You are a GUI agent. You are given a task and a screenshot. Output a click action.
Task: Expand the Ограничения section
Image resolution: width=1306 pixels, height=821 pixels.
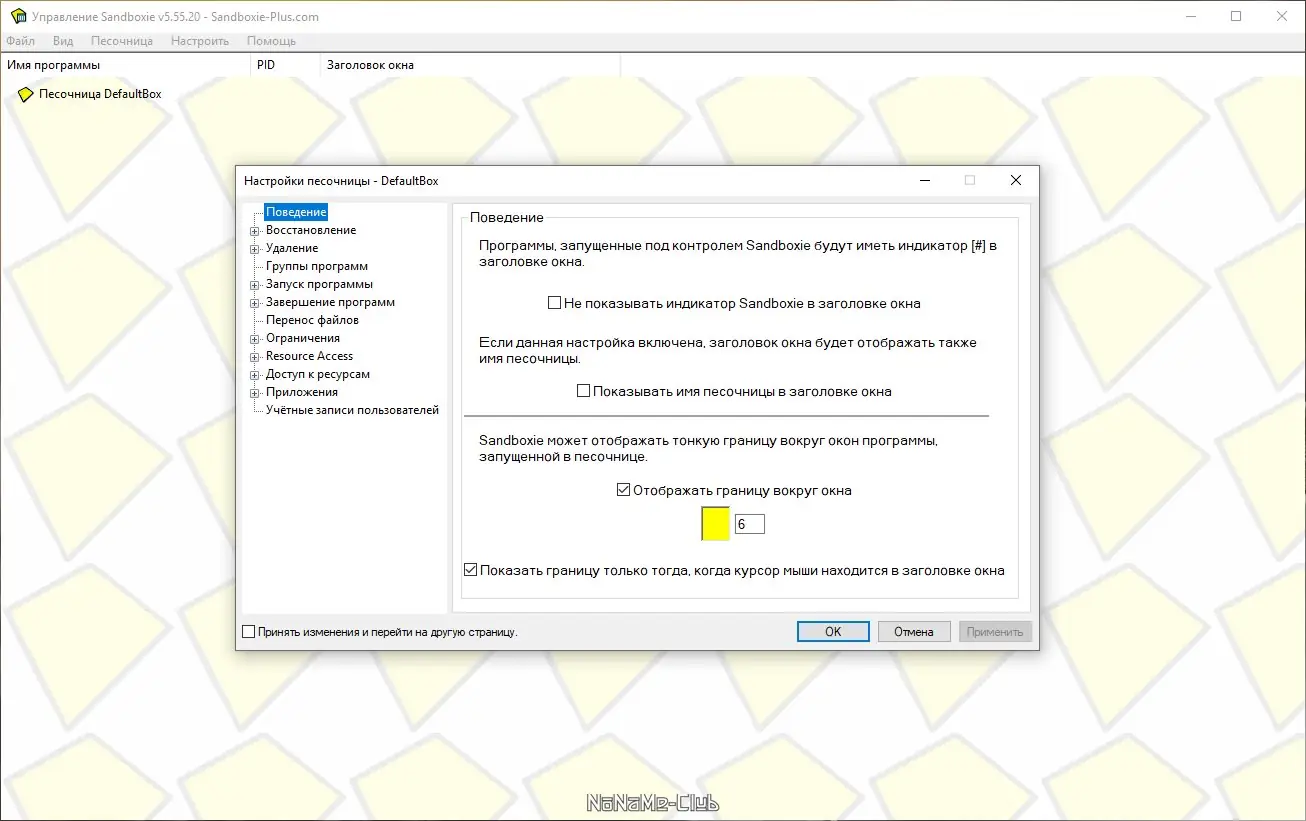pos(256,338)
